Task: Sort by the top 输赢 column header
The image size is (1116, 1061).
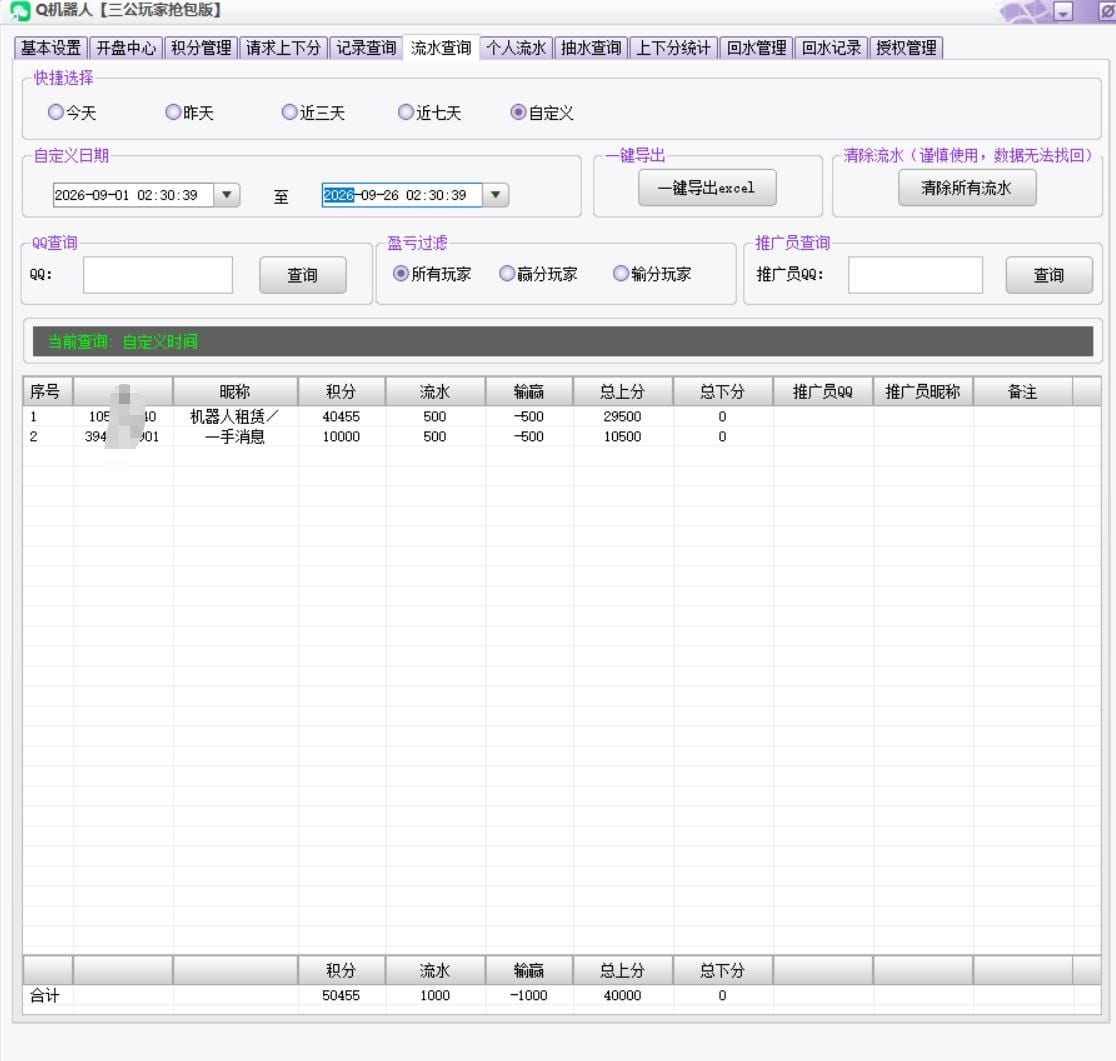Action: tap(529, 391)
